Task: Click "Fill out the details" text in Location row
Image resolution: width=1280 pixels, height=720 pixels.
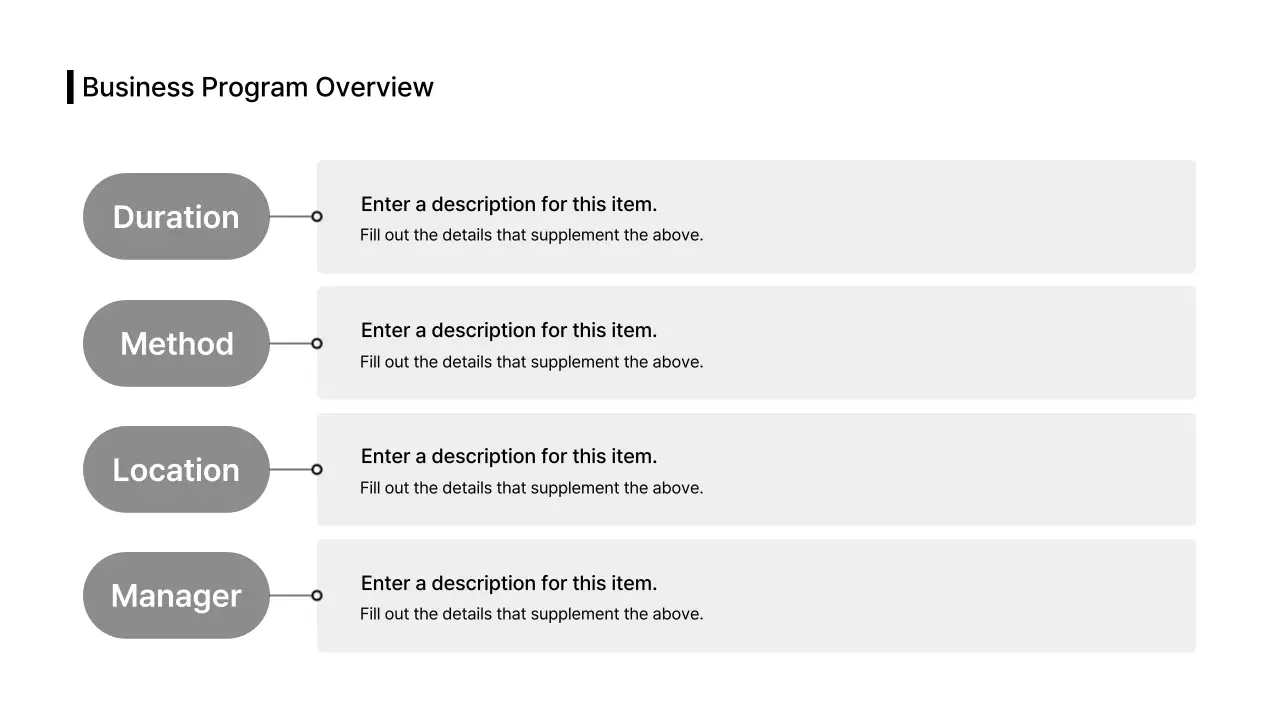Action: click(x=531, y=488)
